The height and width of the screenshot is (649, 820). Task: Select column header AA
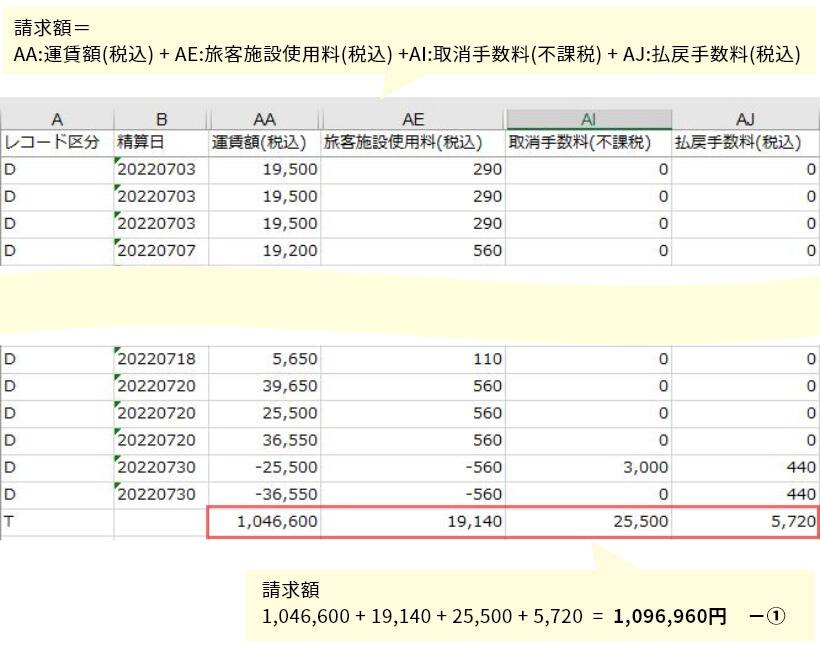264,119
